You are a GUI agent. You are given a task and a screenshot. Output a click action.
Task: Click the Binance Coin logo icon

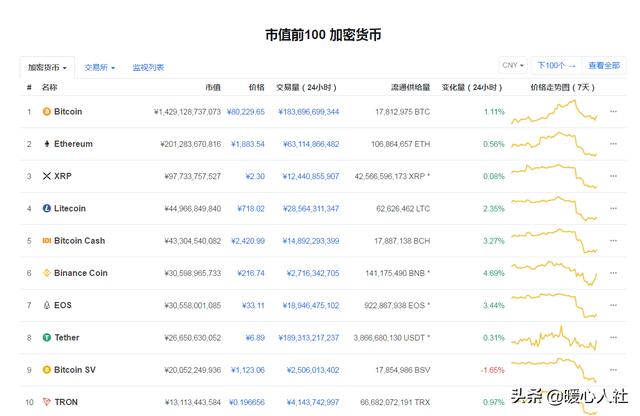[47, 273]
